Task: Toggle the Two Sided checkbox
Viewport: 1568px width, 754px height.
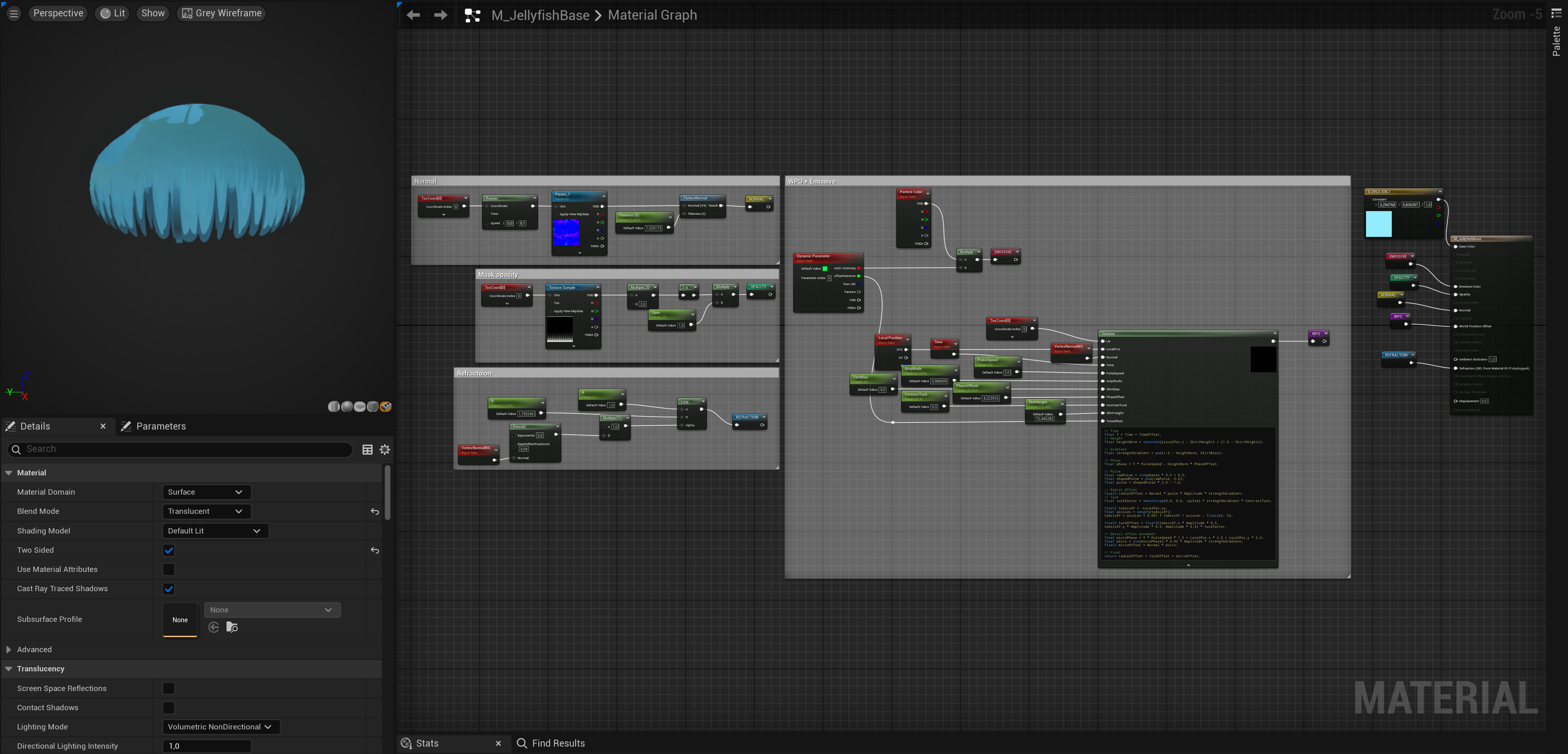Action: click(x=168, y=550)
